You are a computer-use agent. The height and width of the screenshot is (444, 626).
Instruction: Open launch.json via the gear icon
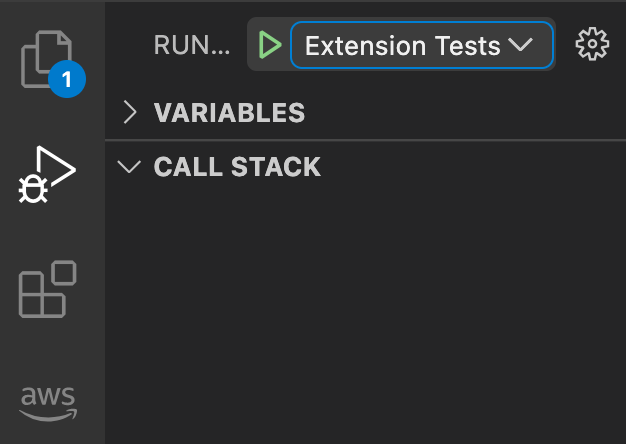point(592,44)
